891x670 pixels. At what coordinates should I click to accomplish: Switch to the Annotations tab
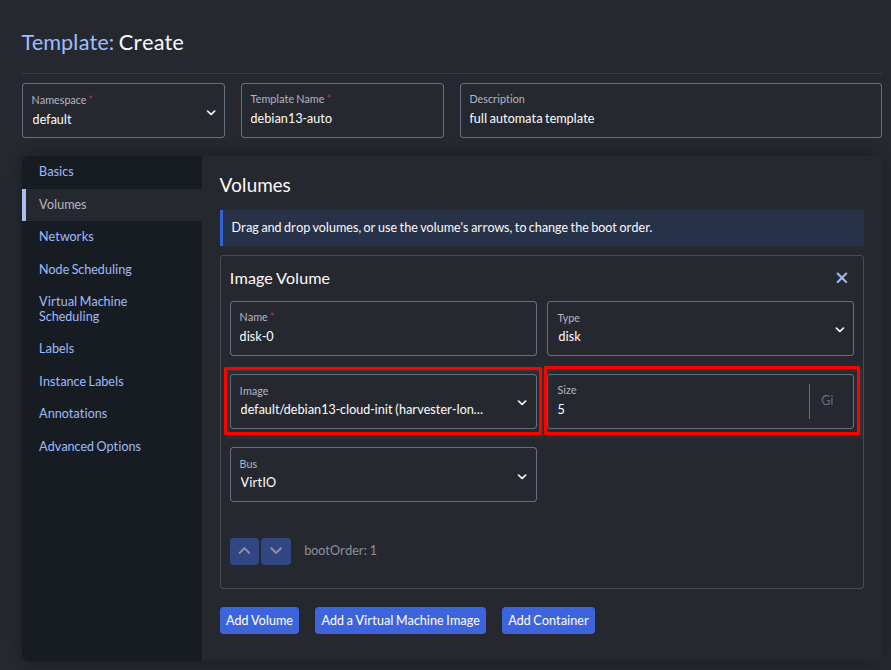coord(73,414)
